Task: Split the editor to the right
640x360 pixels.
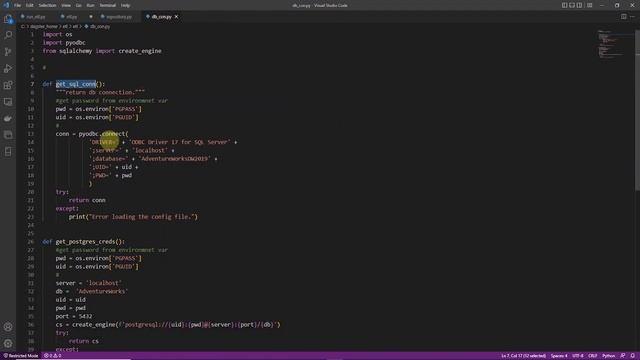Action: pos(624,17)
